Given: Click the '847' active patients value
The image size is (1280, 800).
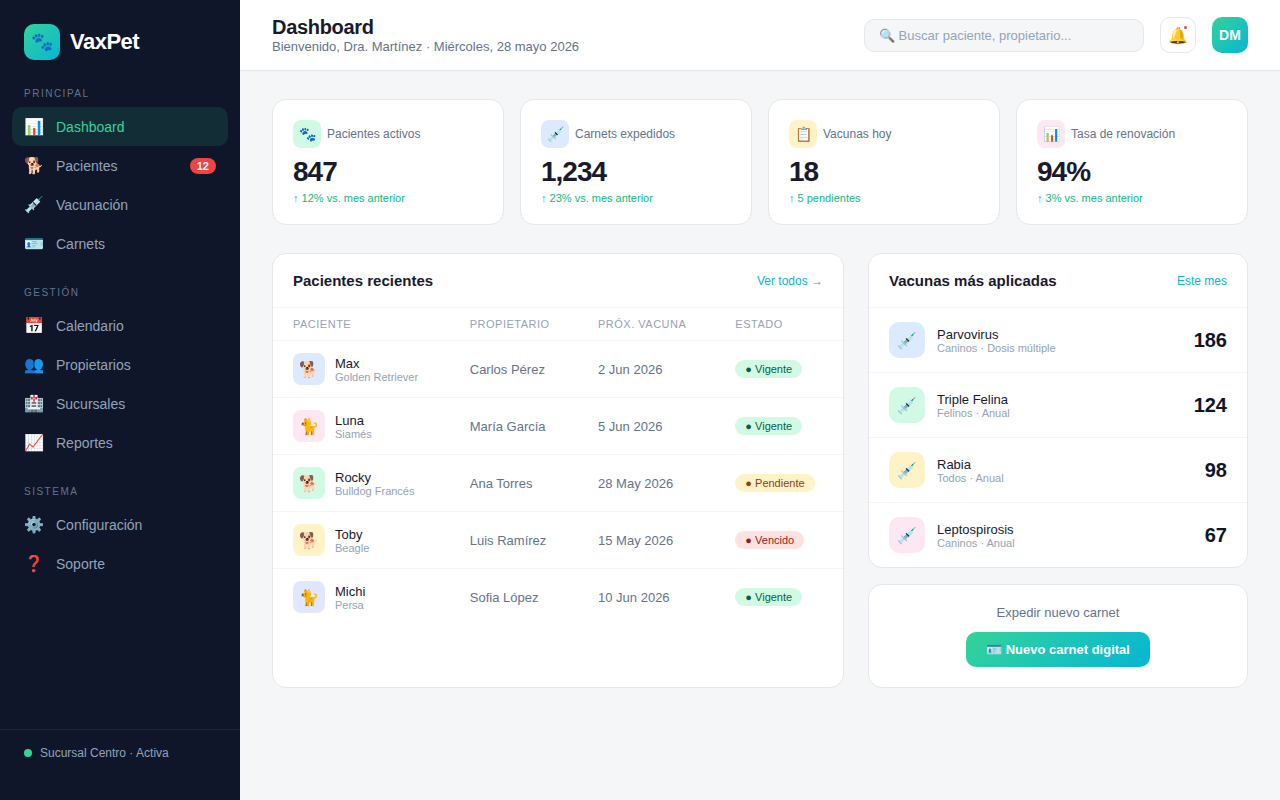Looking at the screenshot, I should (315, 172).
